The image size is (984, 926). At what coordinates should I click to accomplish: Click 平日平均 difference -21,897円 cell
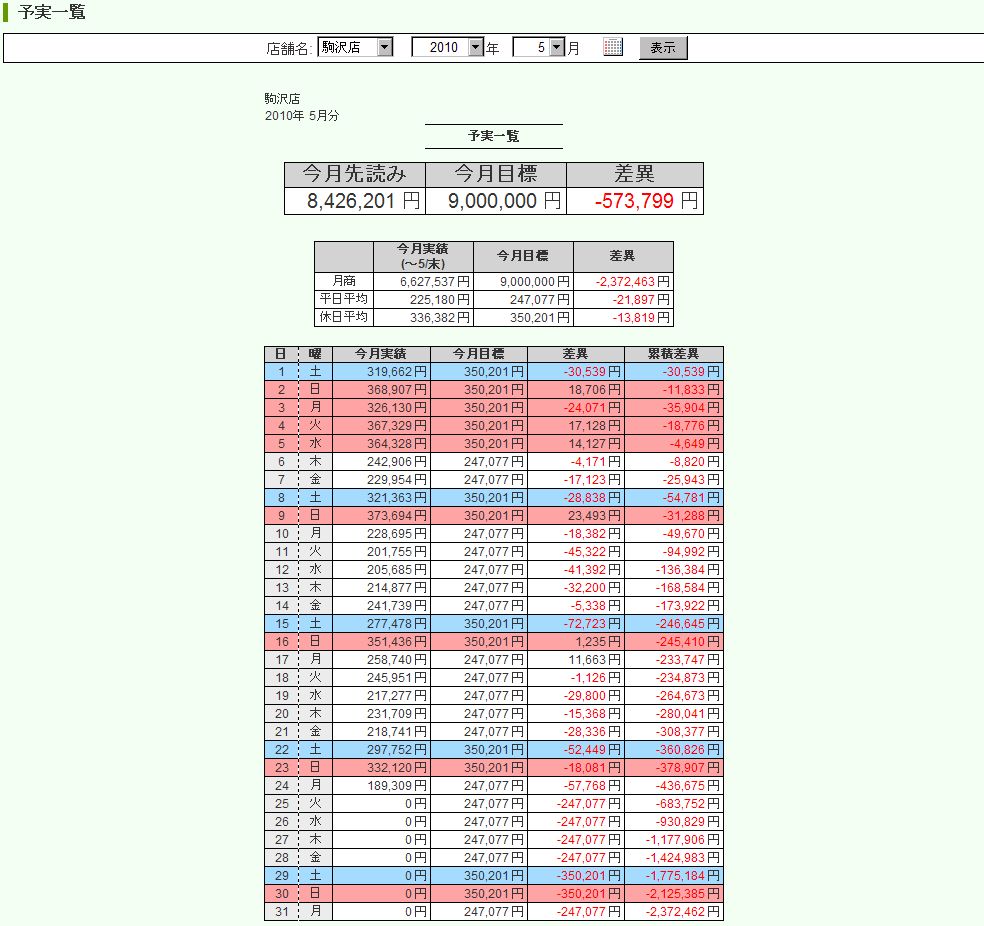624,300
